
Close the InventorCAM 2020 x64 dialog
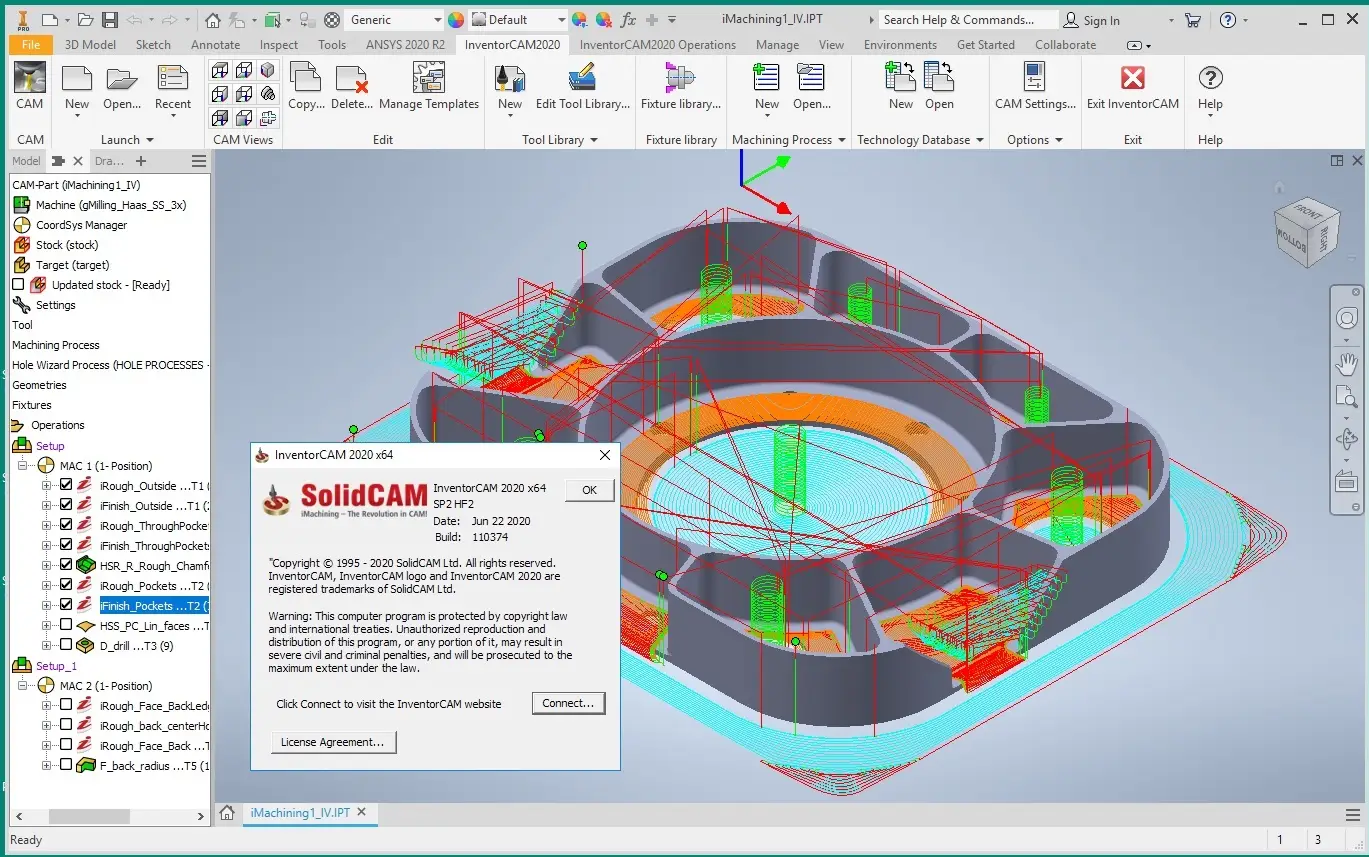[604, 455]
